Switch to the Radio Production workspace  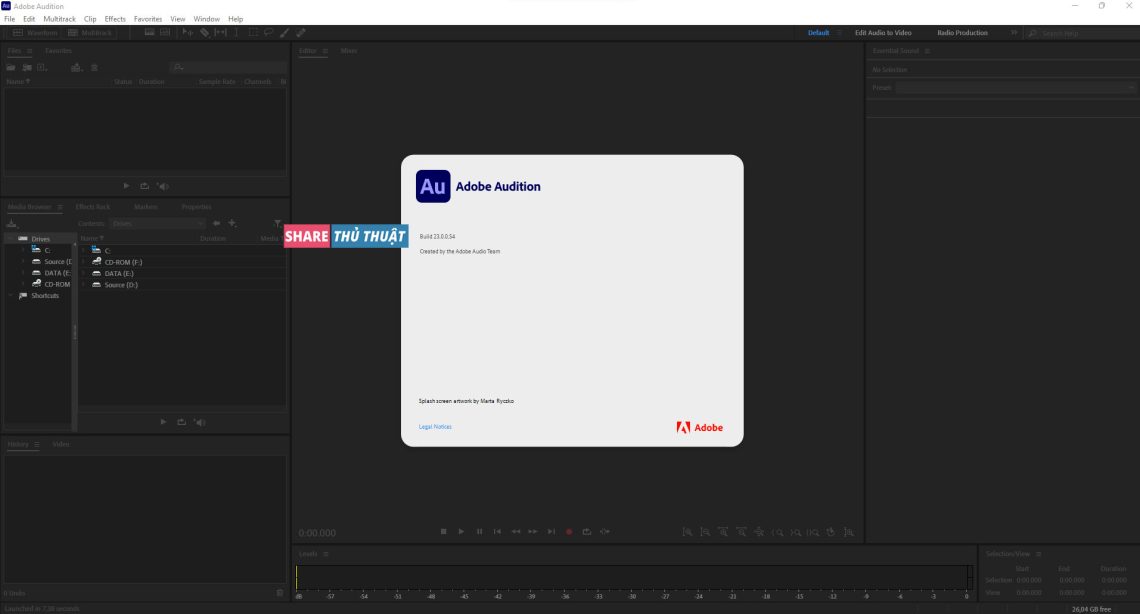[x=963, y=32]
